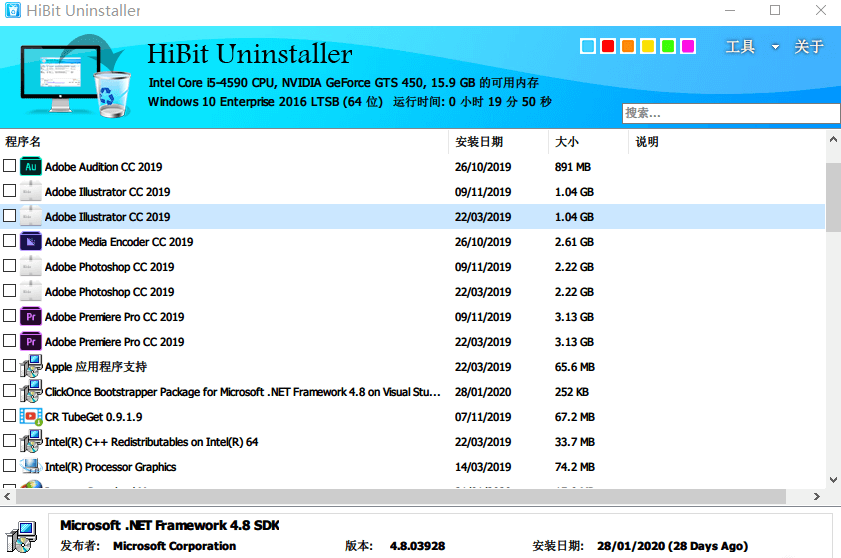Click the details panel installer icon

pyautogui.click(x=21, y=537)
